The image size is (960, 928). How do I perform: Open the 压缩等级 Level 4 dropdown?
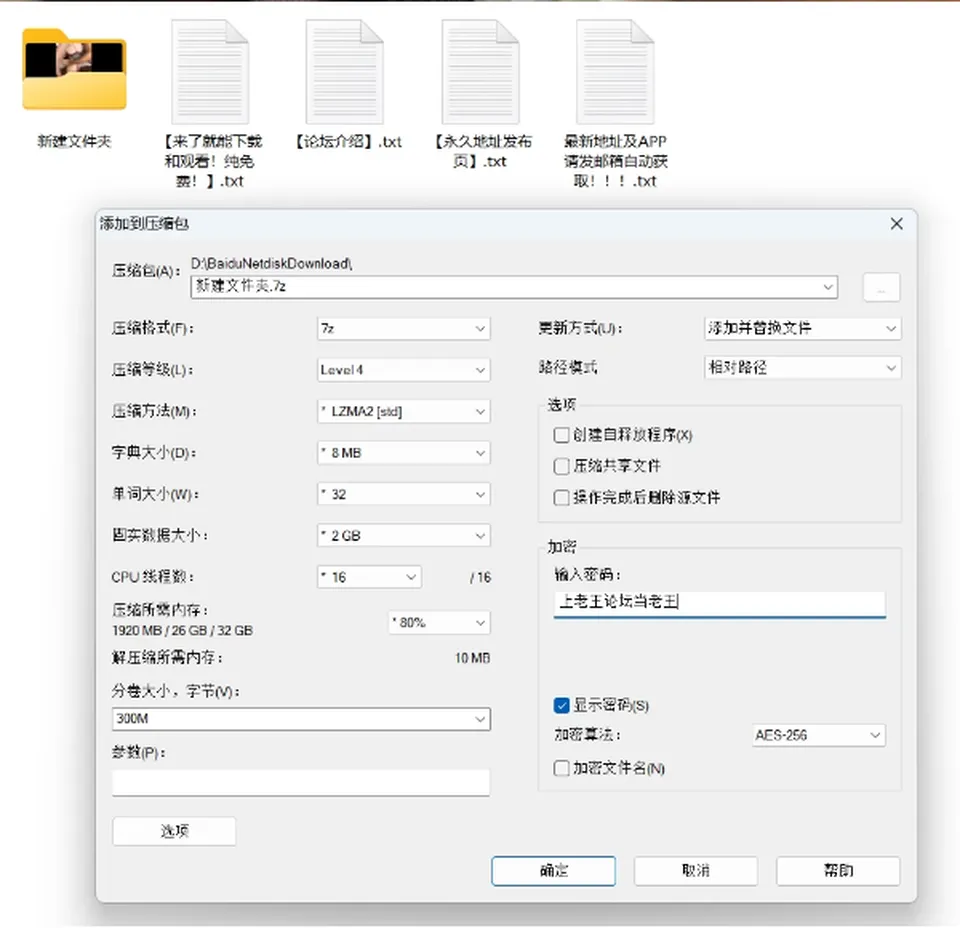[403, 370]
